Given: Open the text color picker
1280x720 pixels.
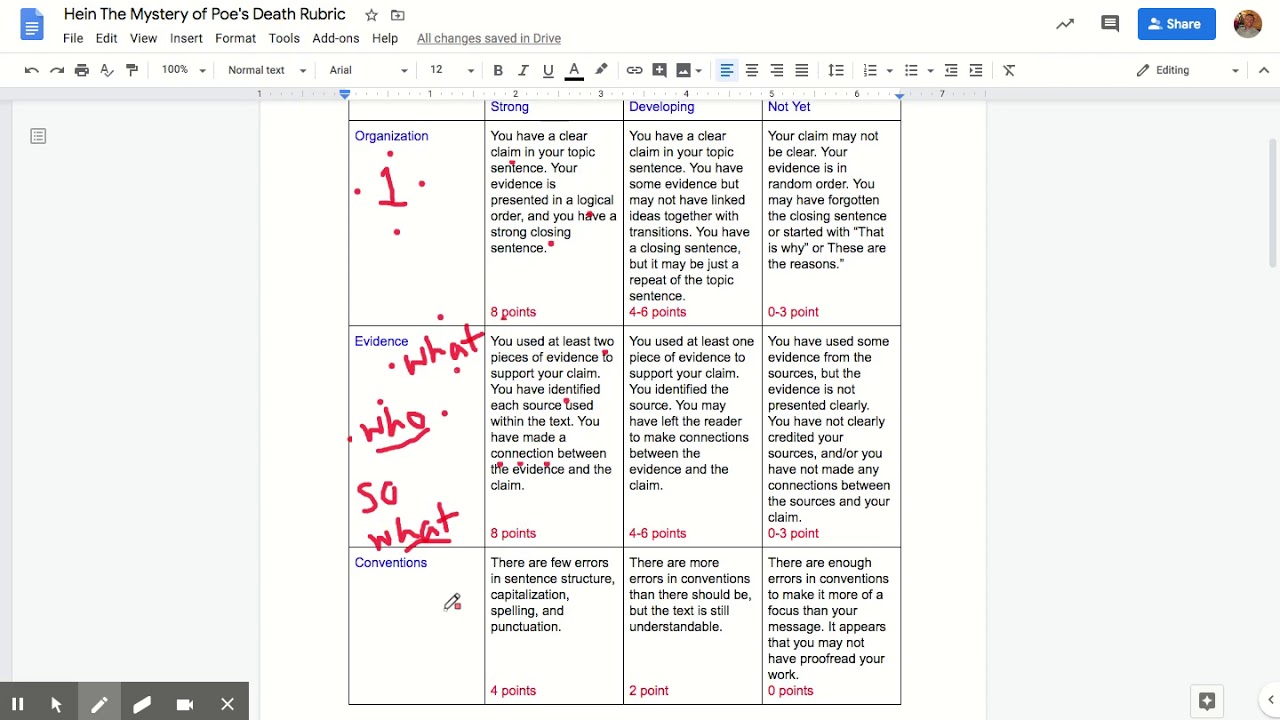Looking at the screenshot, I should point(574,70).
